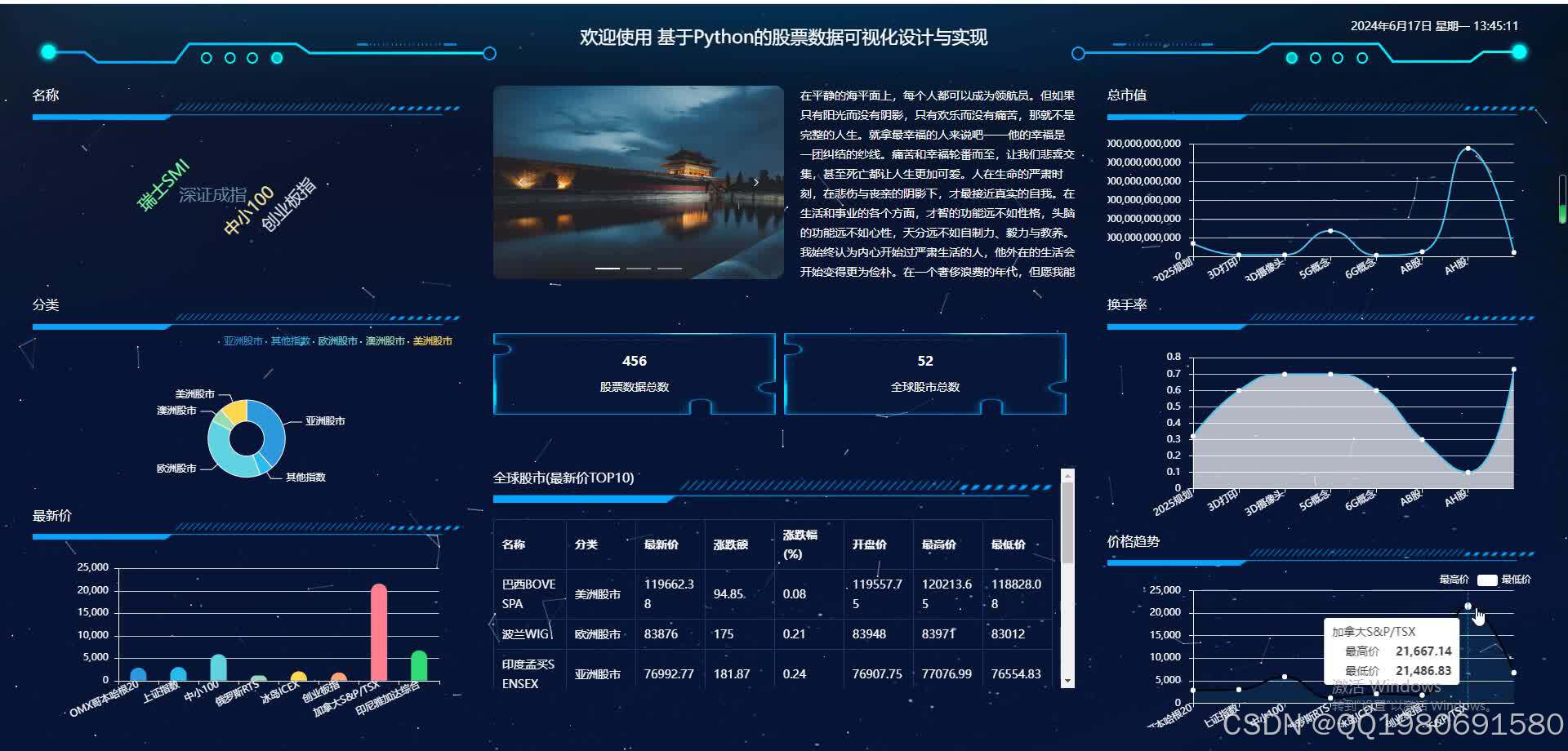Click the carousel next arrow
The width and height of the screenshot is (1568, 751).
tap(755, 182)
